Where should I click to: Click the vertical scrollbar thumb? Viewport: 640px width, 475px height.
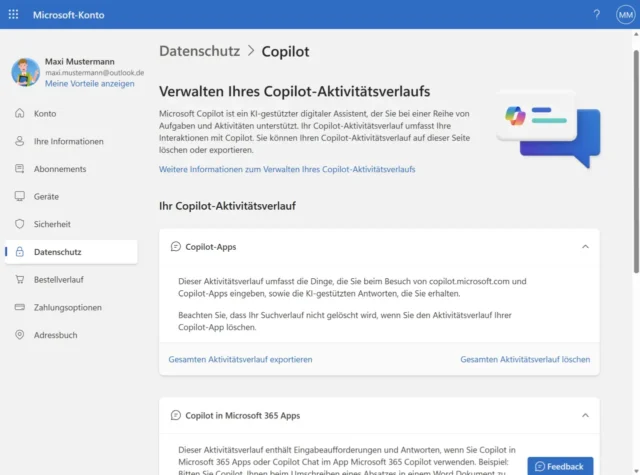[x=636, y=161]
